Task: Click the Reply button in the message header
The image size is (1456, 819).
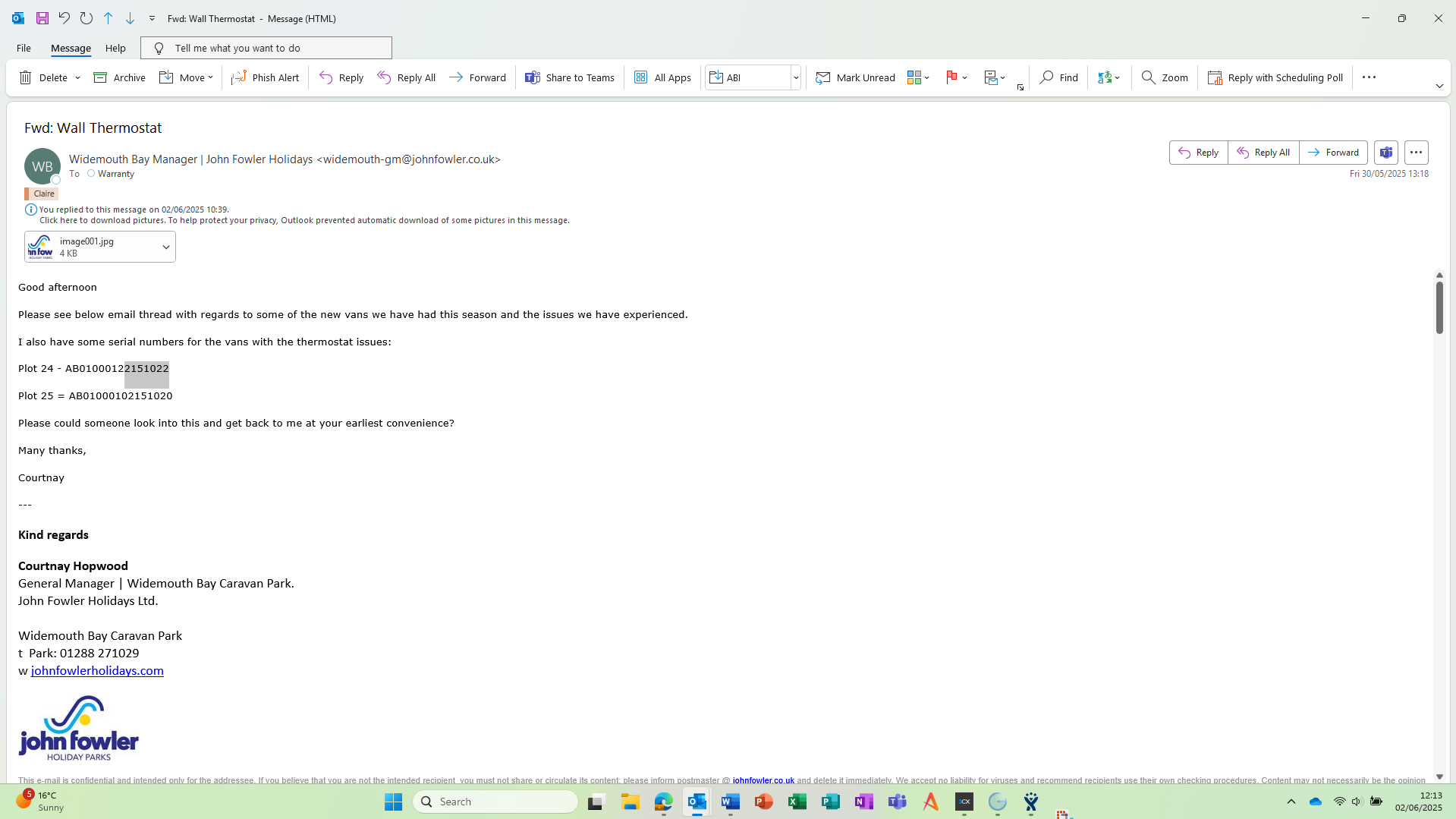Action: (x=1199, y=153)
